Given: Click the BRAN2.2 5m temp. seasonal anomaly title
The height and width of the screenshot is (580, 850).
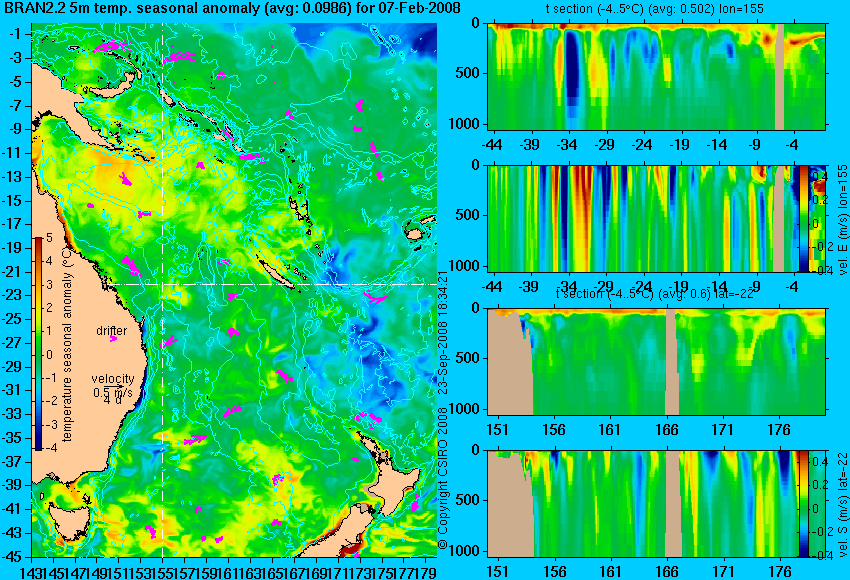Looking at the screenshot, I should (x=232, y=8).
